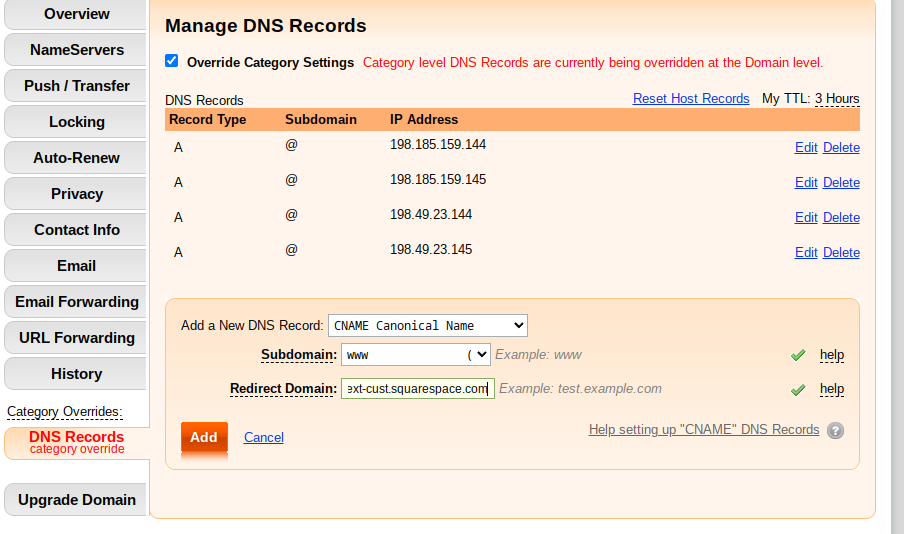
Task: Open Help setting up CNAME DNS Records
Action: click(x=703, y=429)
